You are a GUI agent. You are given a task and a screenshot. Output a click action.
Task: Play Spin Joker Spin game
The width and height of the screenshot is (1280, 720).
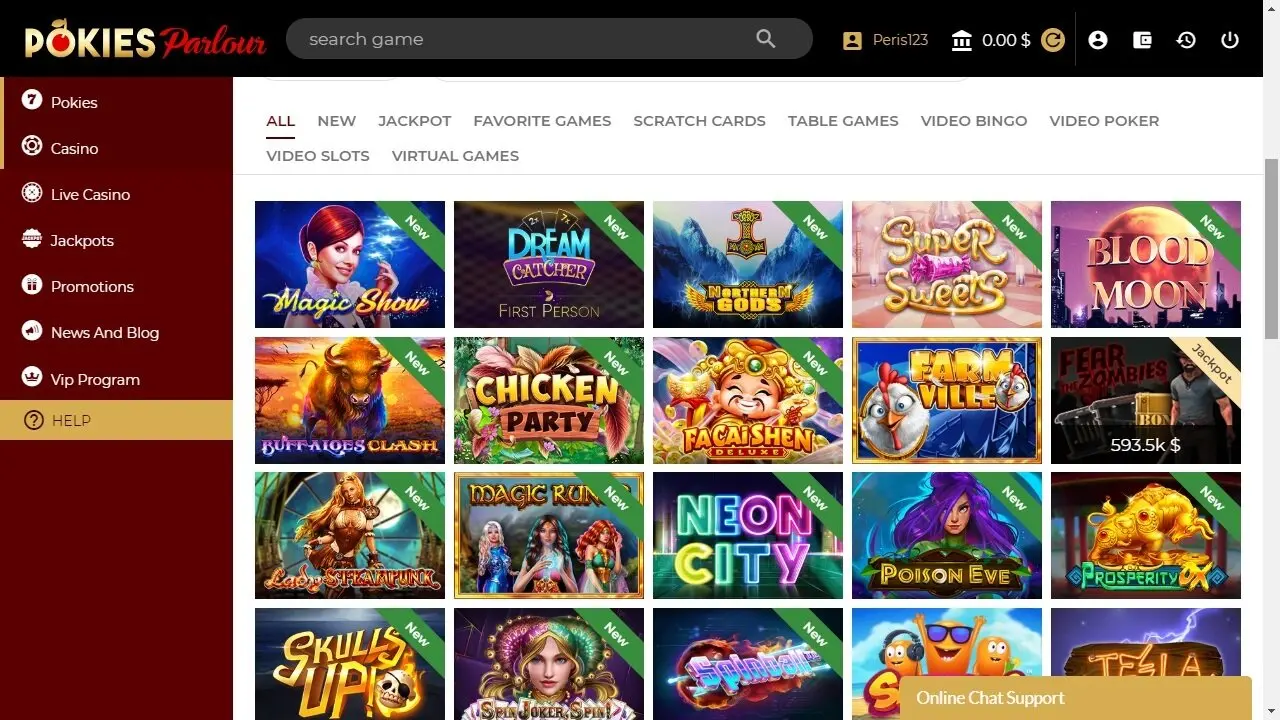tap(549, 664)
